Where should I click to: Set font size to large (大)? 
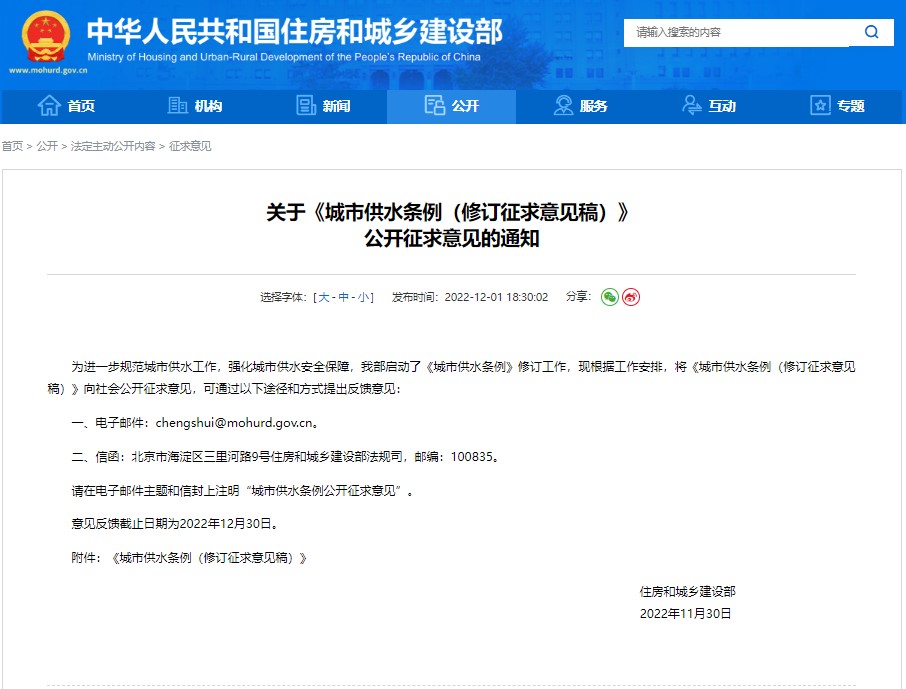click(324, 297)
